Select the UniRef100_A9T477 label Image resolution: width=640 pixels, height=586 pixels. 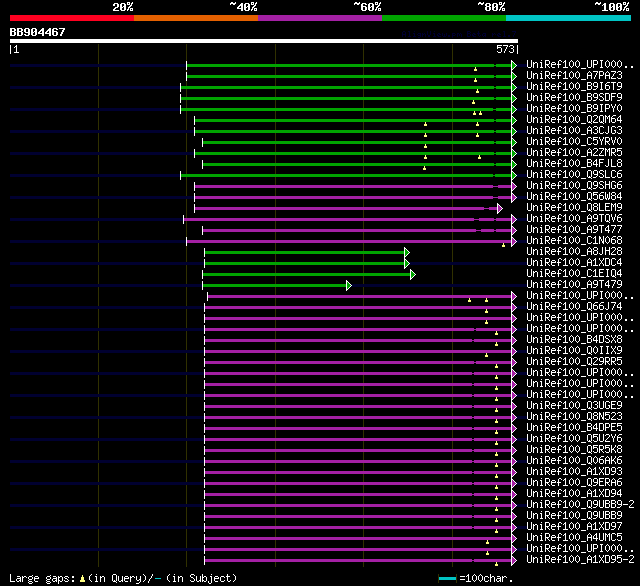(574, 230)
